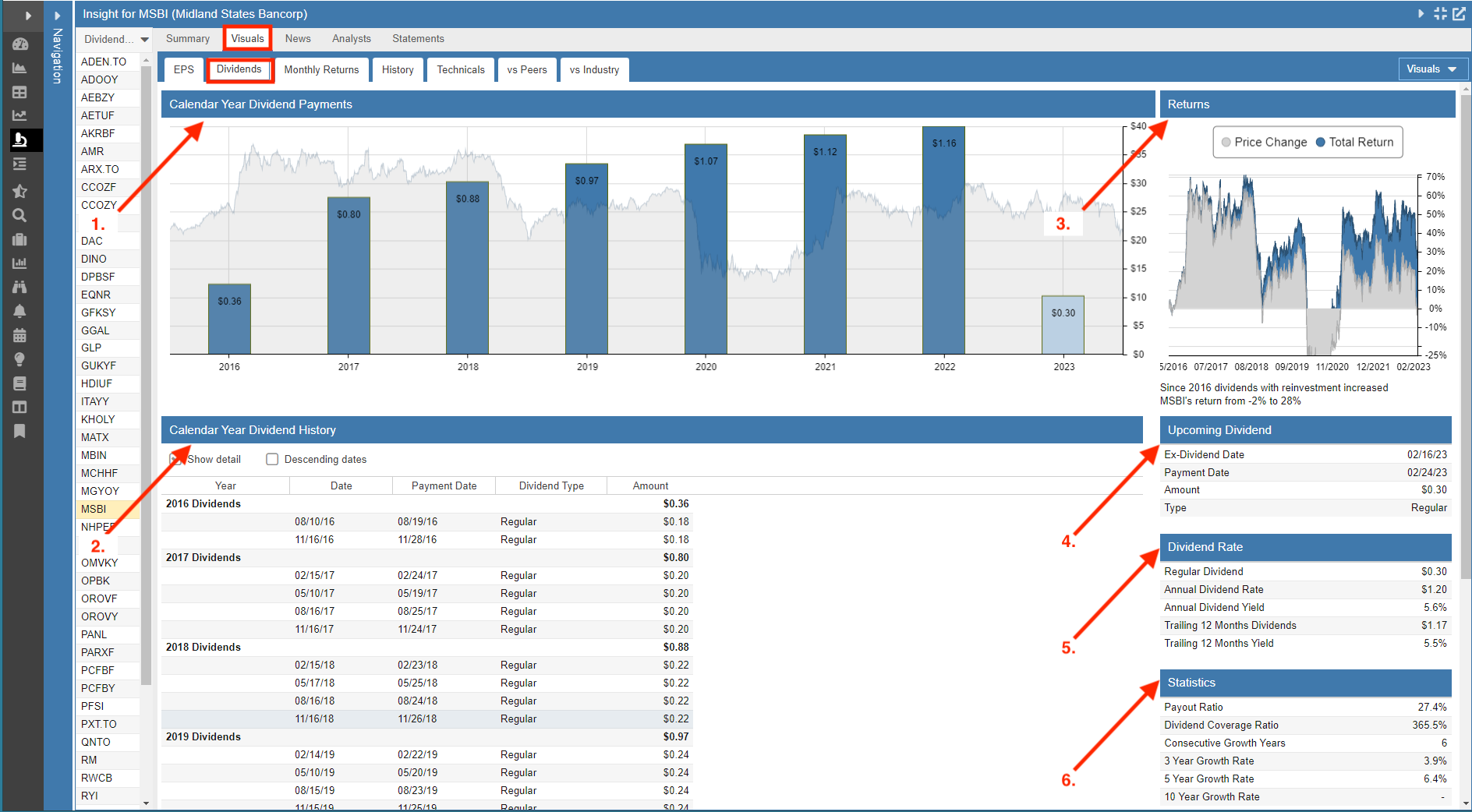Open the book icon in sidebar
The width and height of the screenshot is (1472, 812).
[20, 383]
